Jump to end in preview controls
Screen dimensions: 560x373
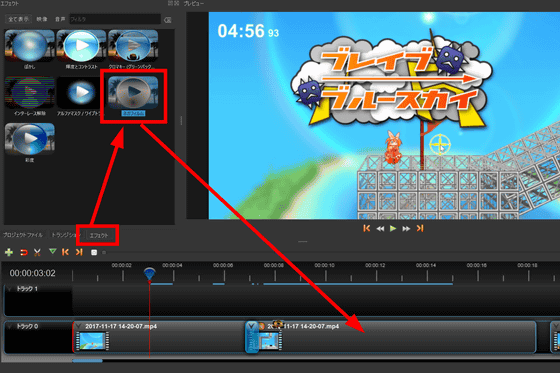[x=420, y=228]
